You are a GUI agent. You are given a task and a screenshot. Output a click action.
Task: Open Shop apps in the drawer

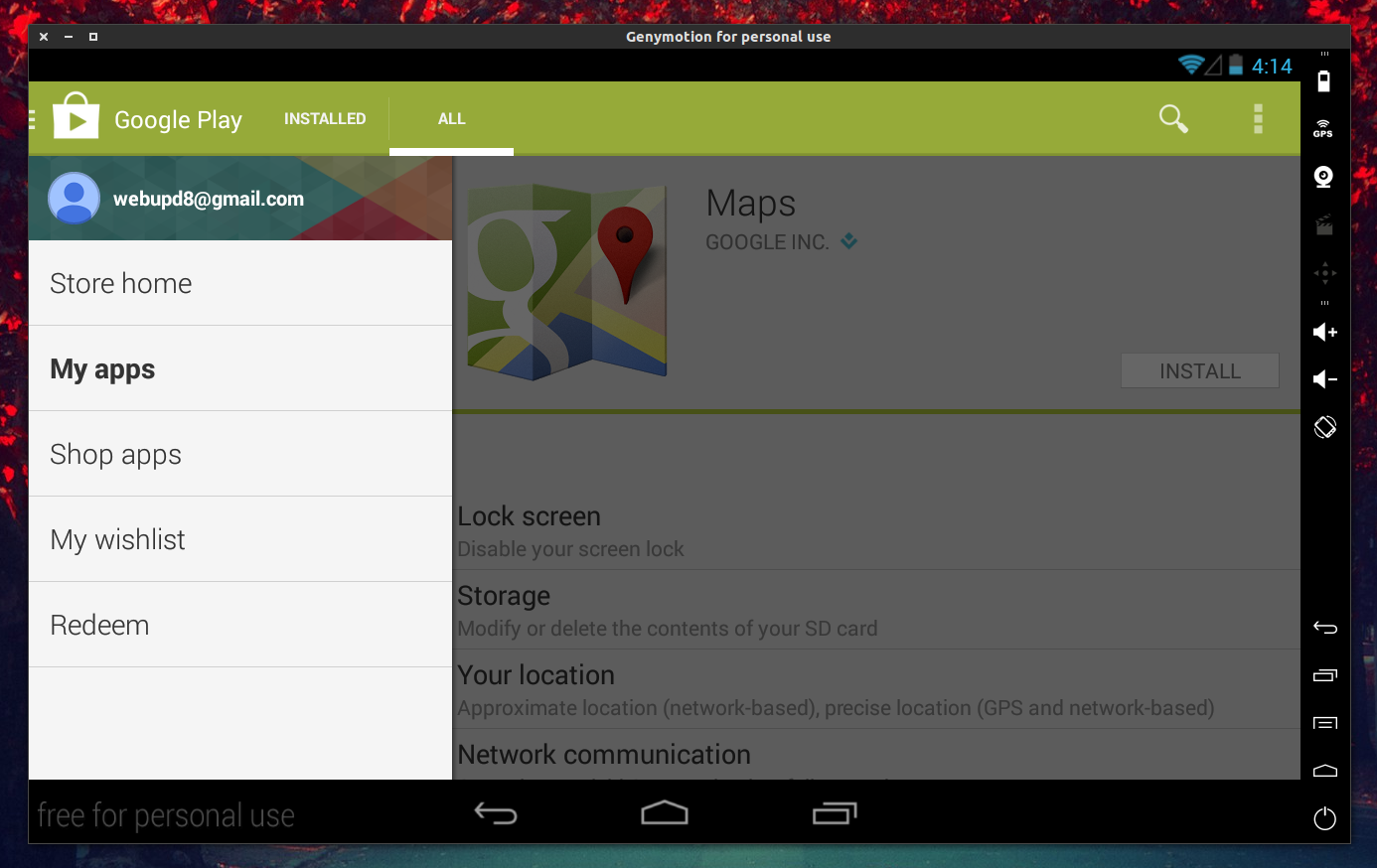(240, 454)
